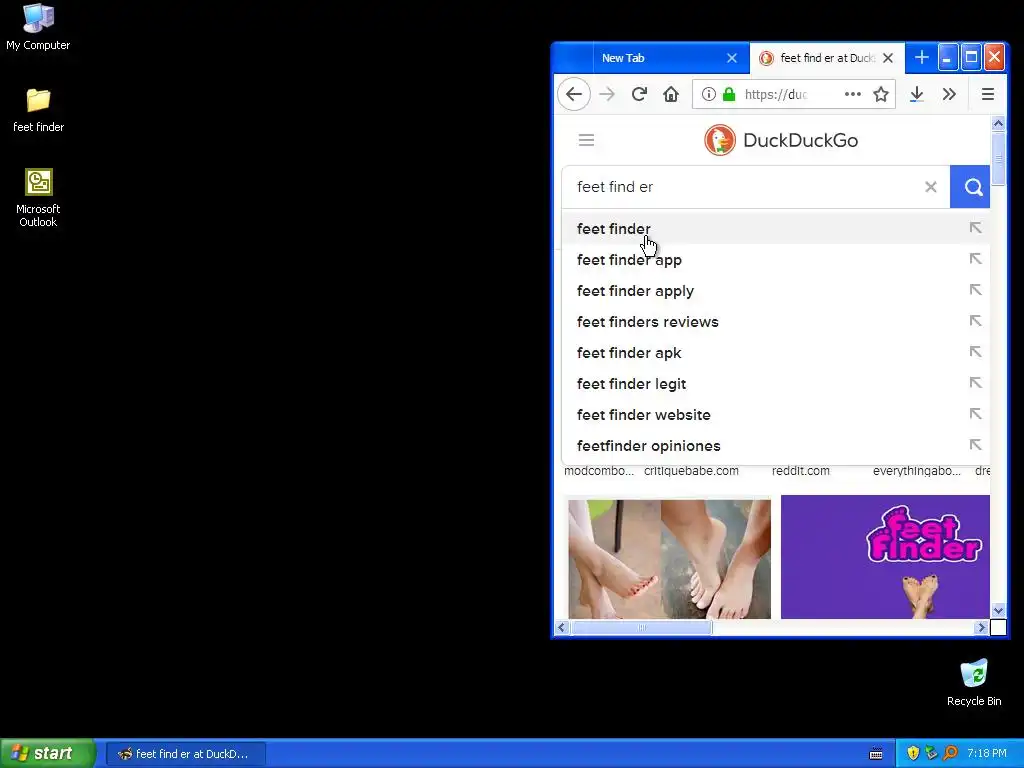Click the vertical scrollbar thumb
The height and width of the screenshot is (768, 1024).
point(998,159)
